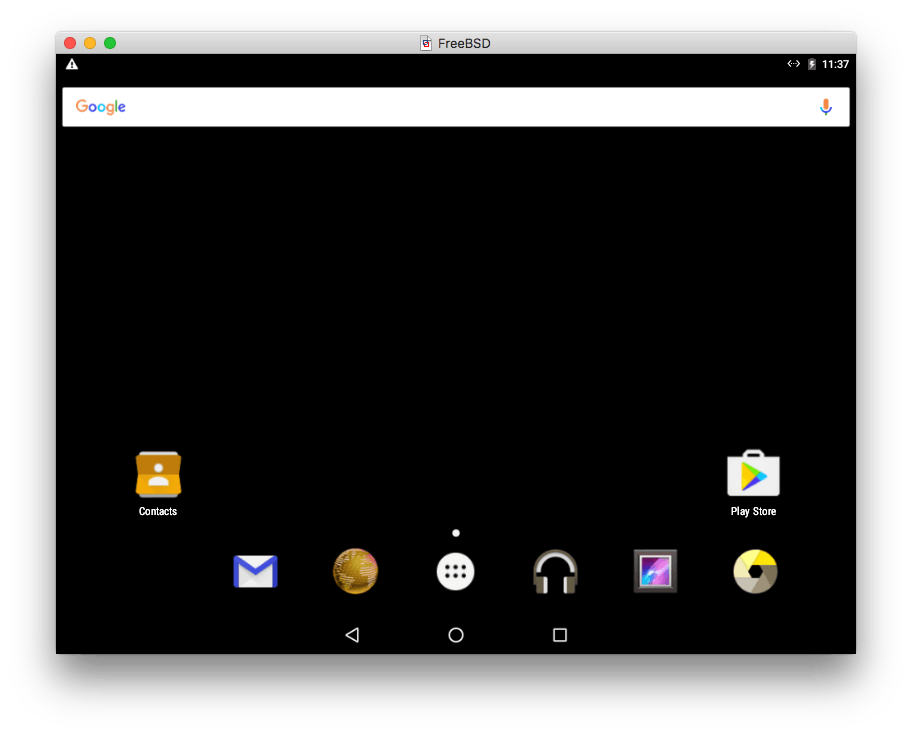Launch the Camera shutter app
The width and height of the screenshot is (912, 734).
pos(755,571)
